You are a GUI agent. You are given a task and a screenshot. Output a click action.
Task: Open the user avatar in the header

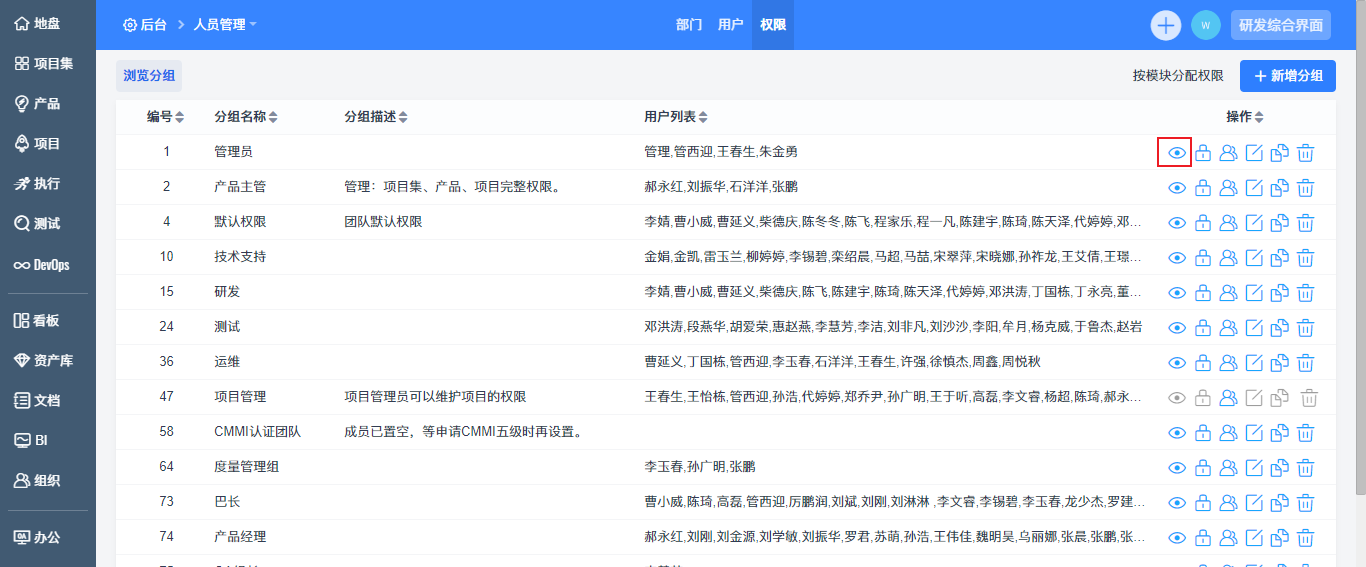coord(1206,25)
